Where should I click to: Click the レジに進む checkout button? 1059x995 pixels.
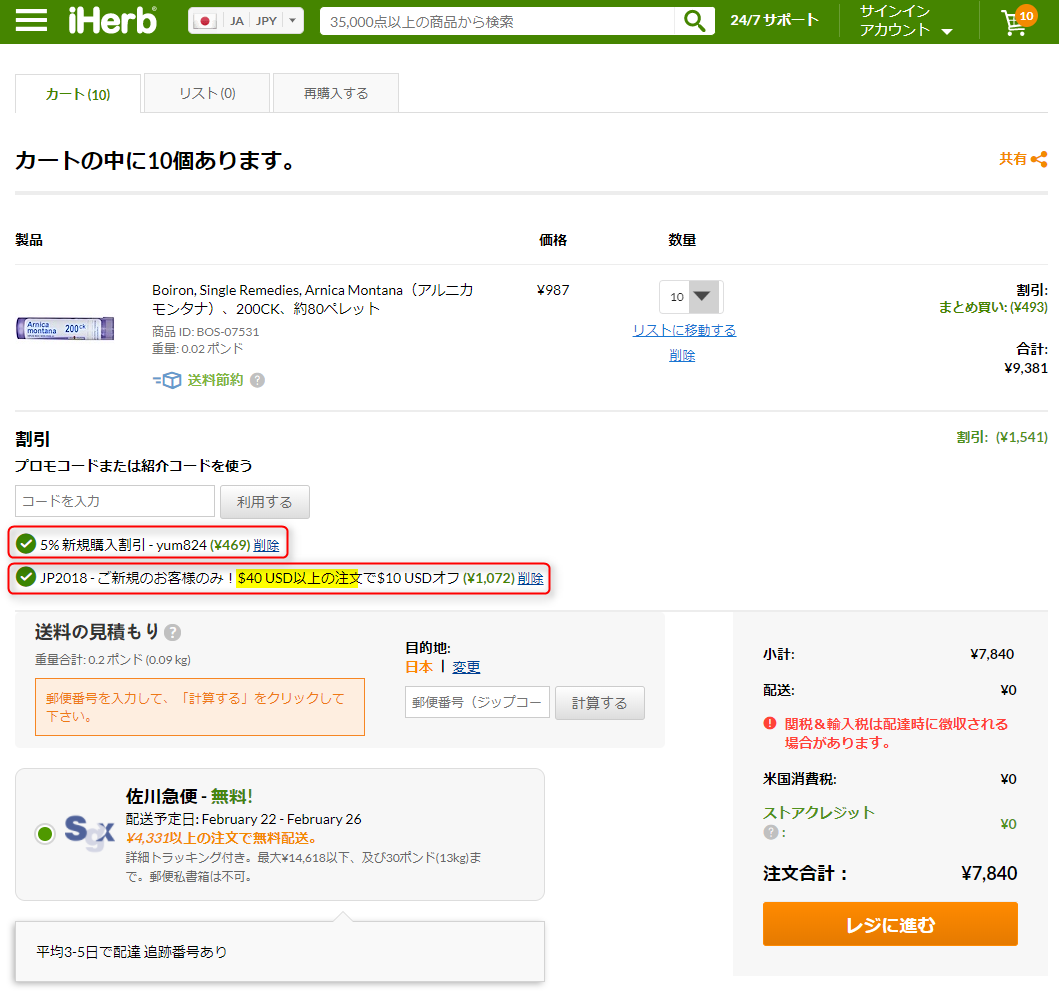pyautogui.click(x=890, y=924)
